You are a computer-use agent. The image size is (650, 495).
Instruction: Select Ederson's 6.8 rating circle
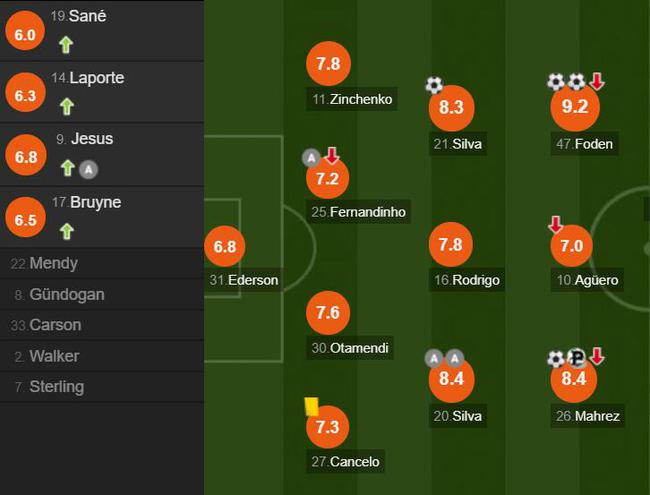225,246
